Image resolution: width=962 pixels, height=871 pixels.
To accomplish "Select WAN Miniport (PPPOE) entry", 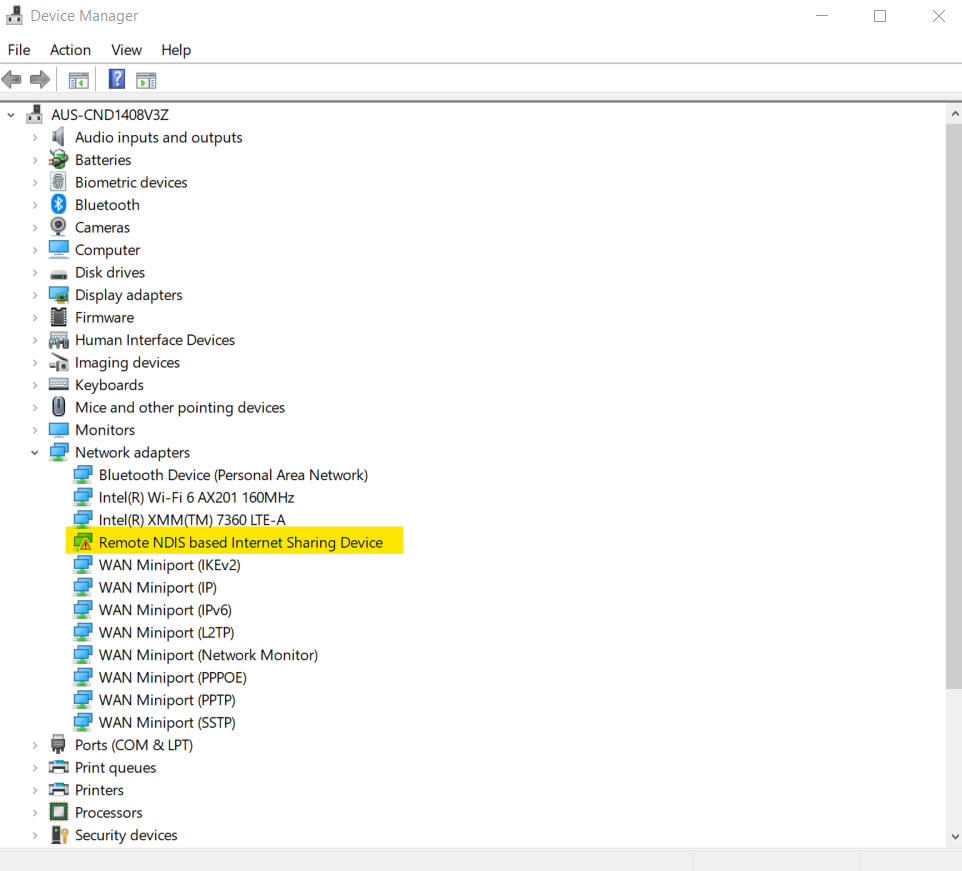I will (x=172, y=677).
